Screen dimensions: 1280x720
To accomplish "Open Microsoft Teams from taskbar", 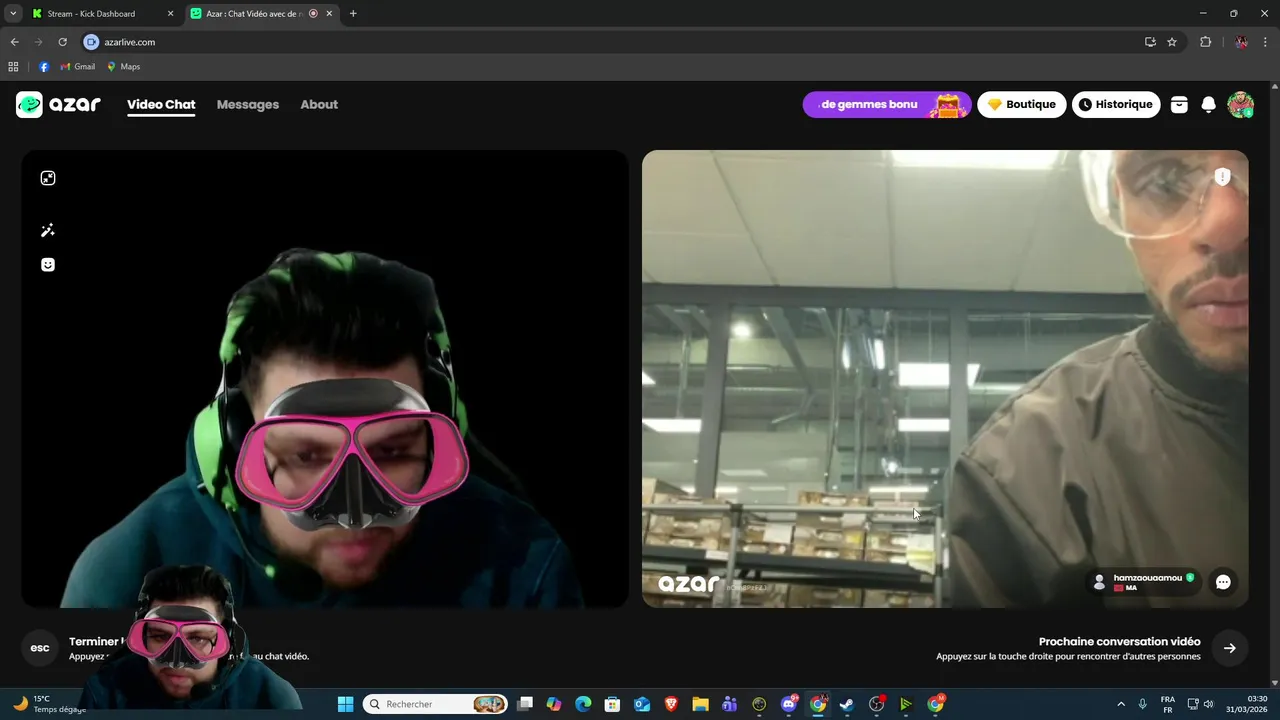I will (x=729, y=704).
